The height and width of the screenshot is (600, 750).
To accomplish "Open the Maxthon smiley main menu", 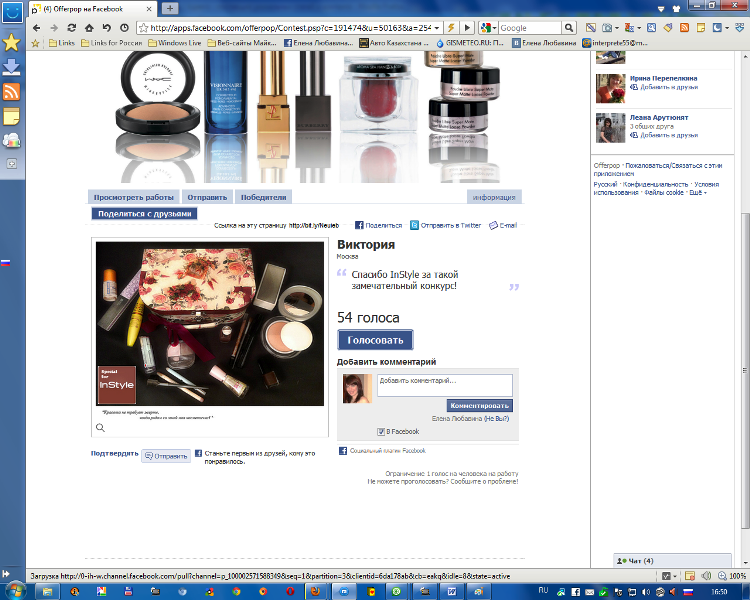I will pyautogui.click(x=12, y=12).
